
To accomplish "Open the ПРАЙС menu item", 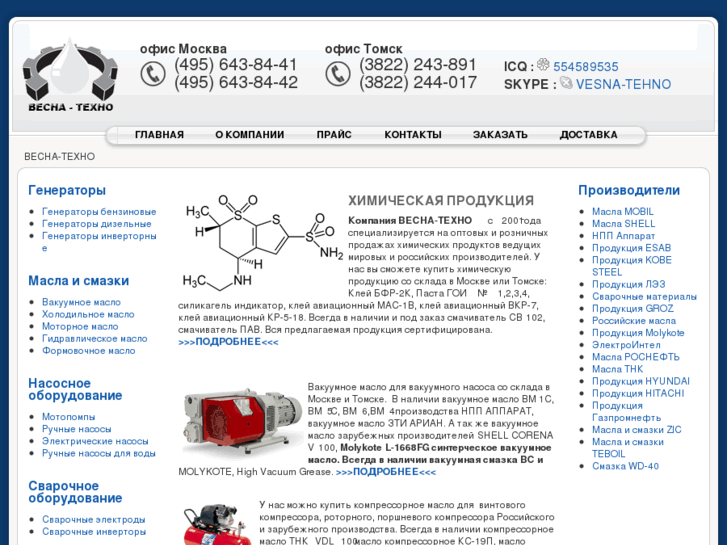I will 334,135.
